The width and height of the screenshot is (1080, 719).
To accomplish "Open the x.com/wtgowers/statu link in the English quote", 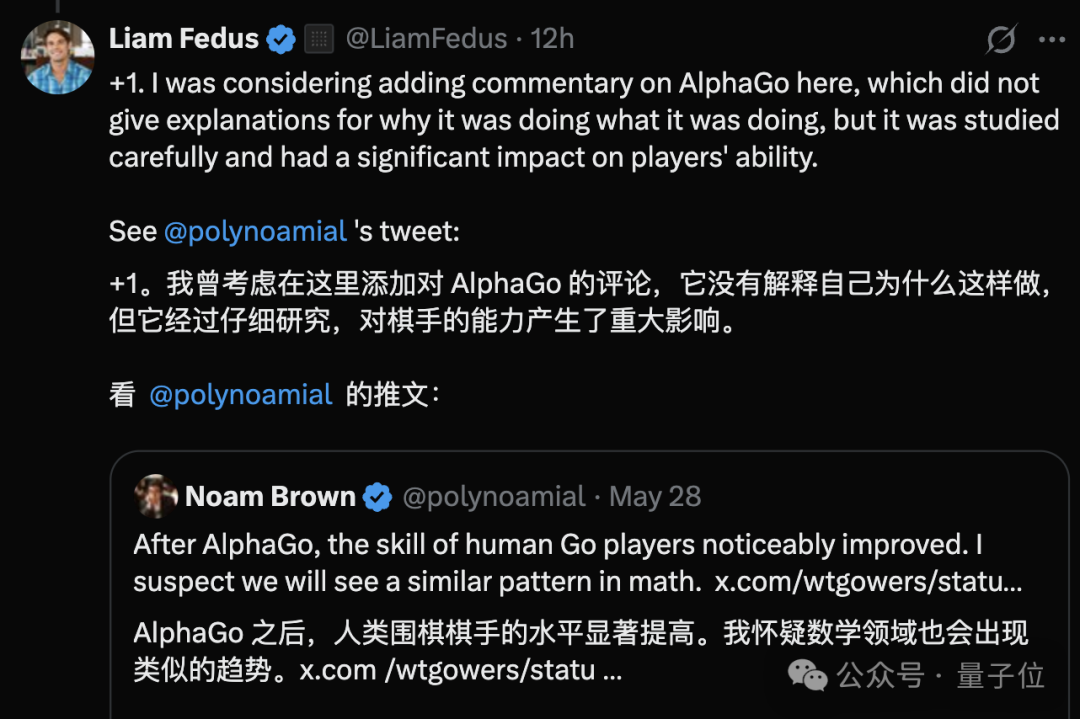I will 869,582.
